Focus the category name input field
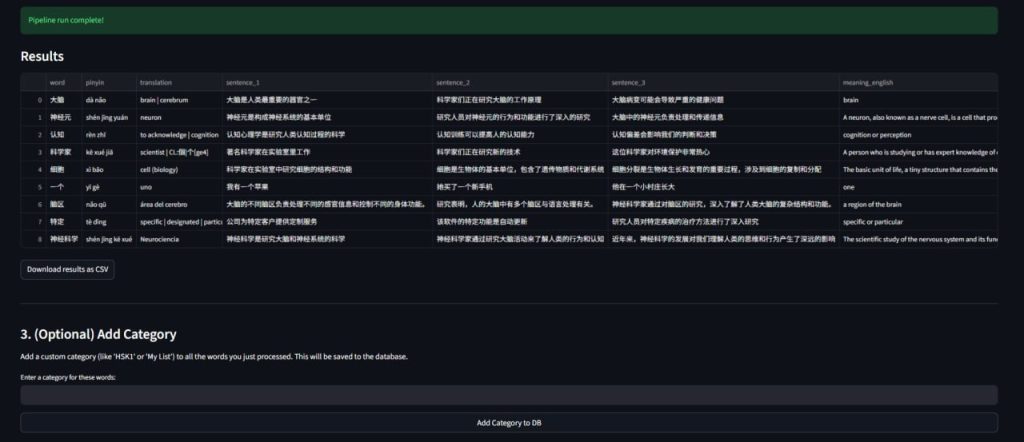1024x442 pixels. (x=509, y=395)
